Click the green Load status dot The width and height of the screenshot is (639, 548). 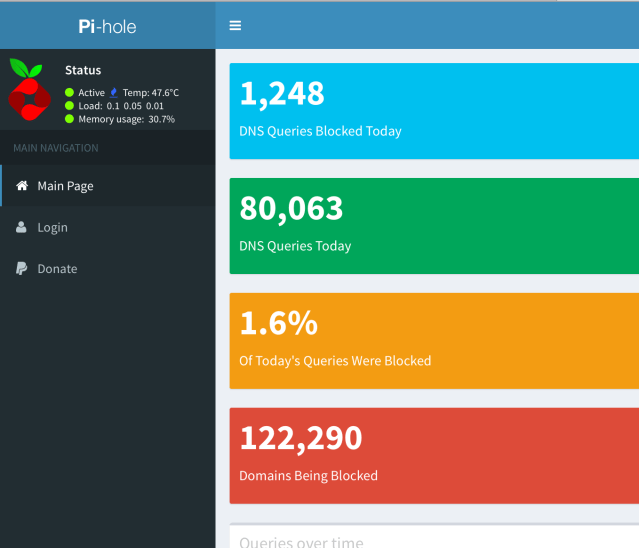pyautogui.click(x=69, y=106)
